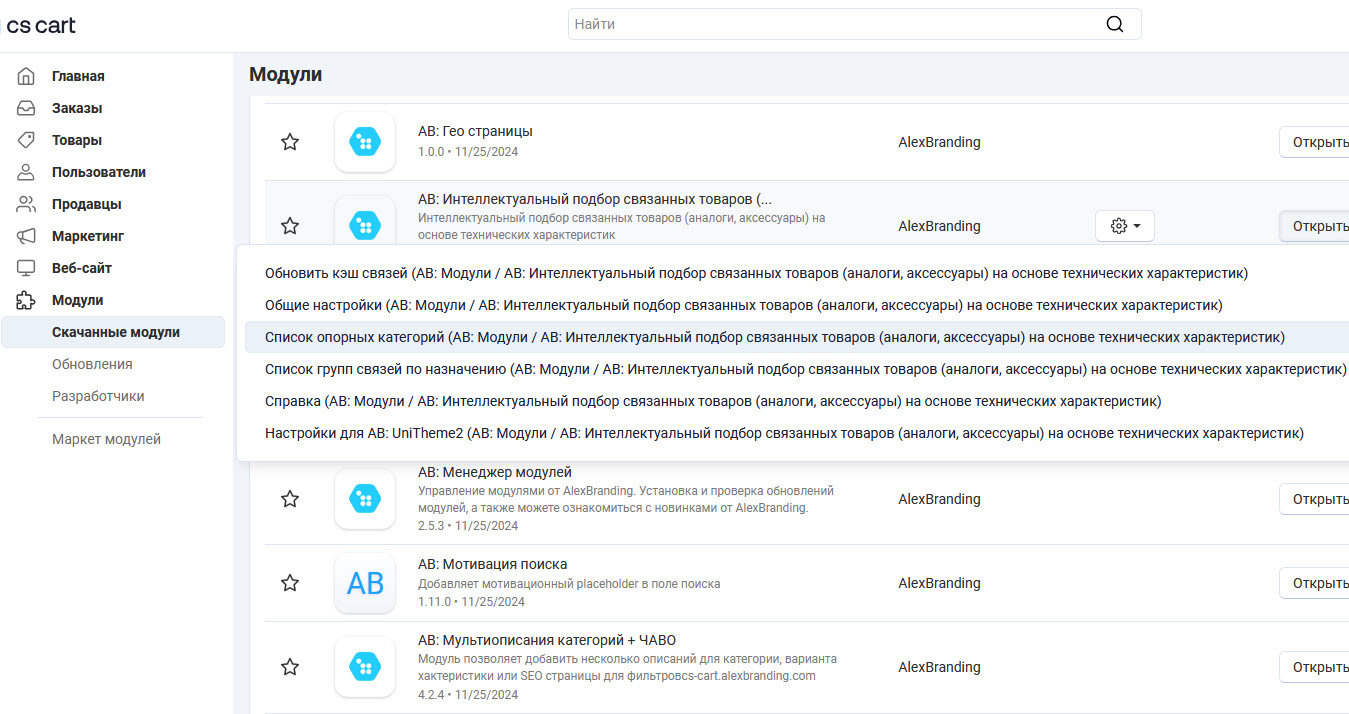Open Продавцы in the sidebar
This screenshot has width=1349, height=714.
(87, 204)
